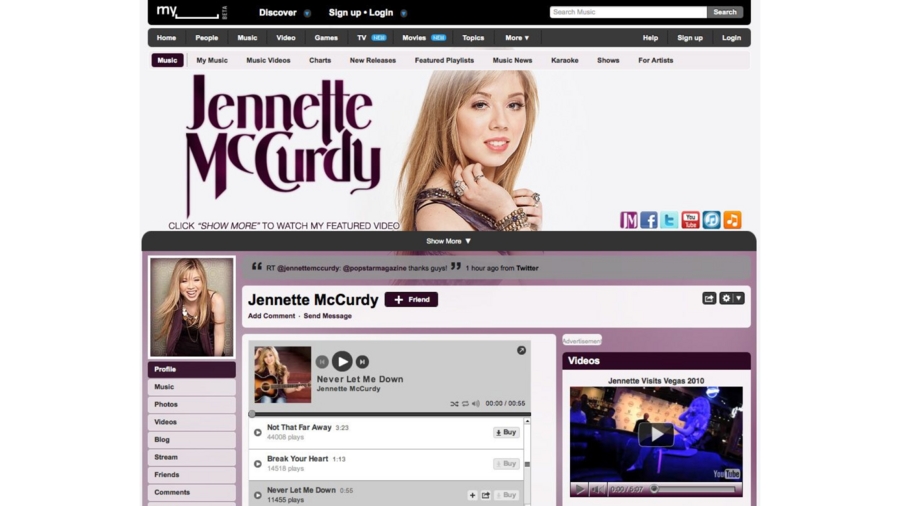This screenshot has height=506, width=900.
Task: Toggle shuffle in the music player
Action: 454,404
